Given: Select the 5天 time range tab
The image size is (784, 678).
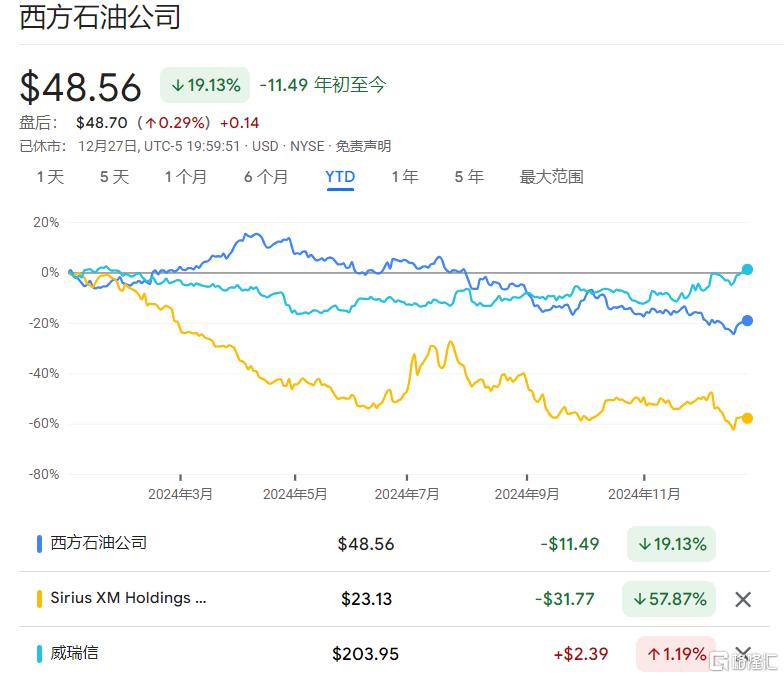Looking at the screenshot, I should (114, 177).
